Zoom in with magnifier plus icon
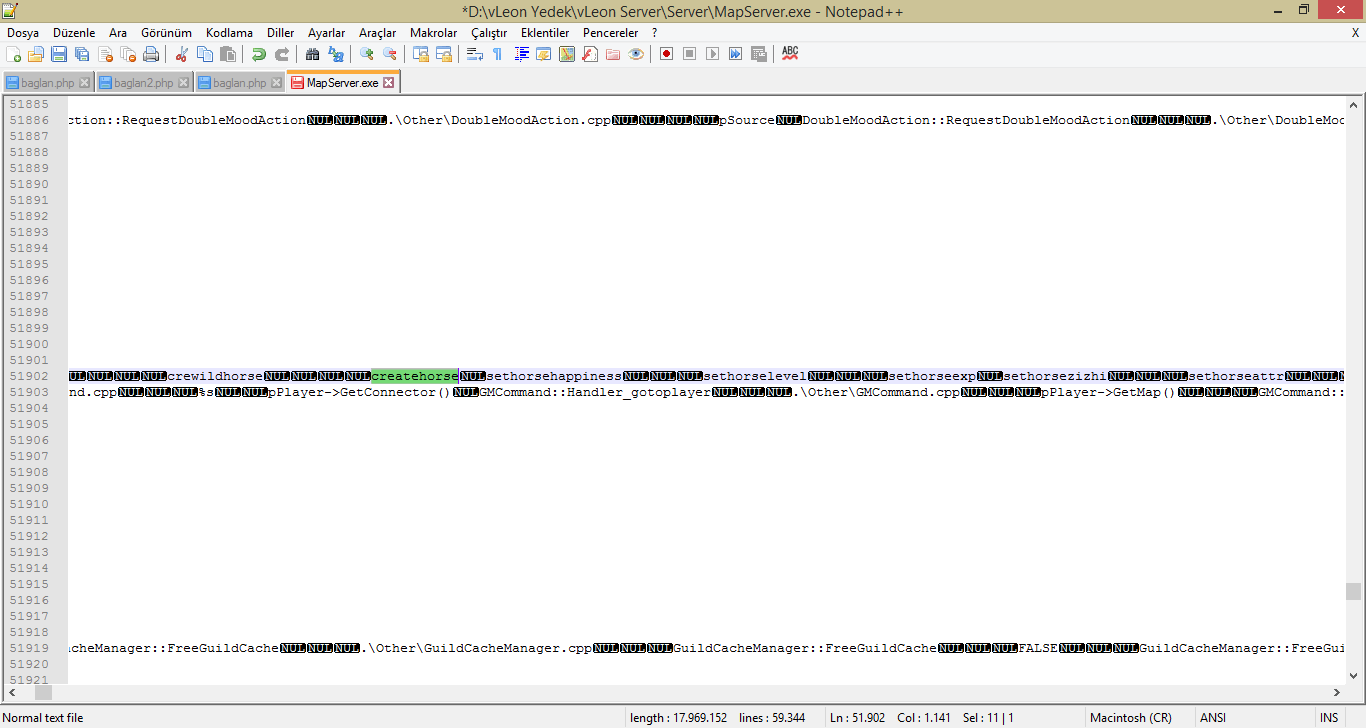 [367, 54]
